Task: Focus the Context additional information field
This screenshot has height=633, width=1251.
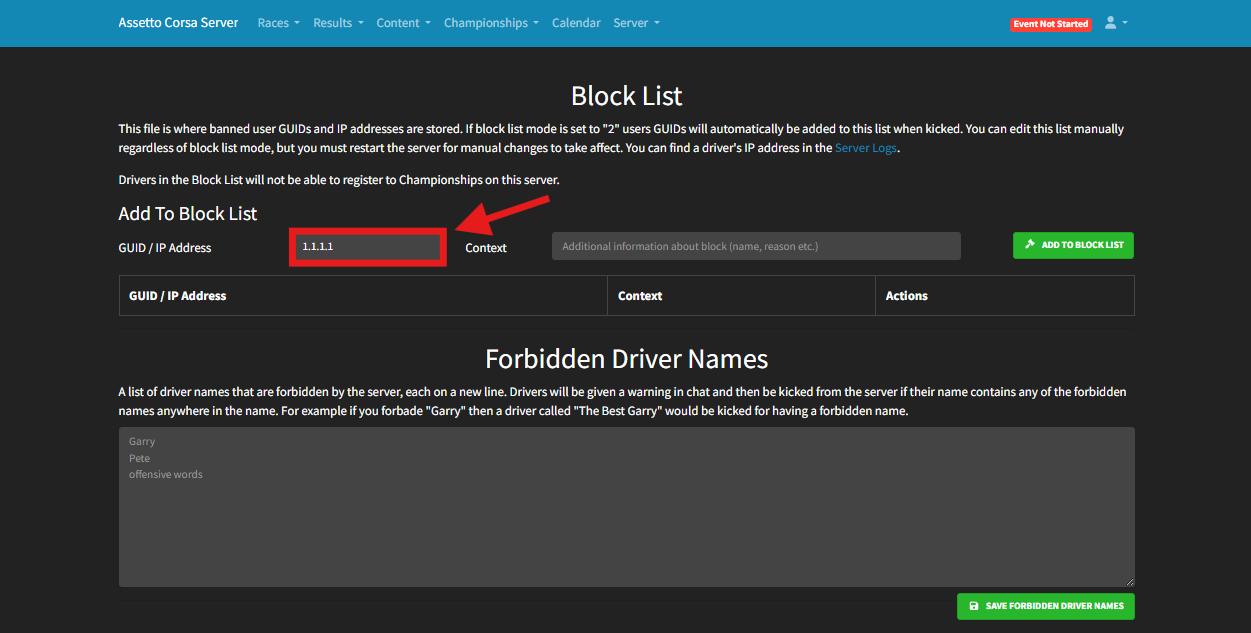Action: pos(756,246)
